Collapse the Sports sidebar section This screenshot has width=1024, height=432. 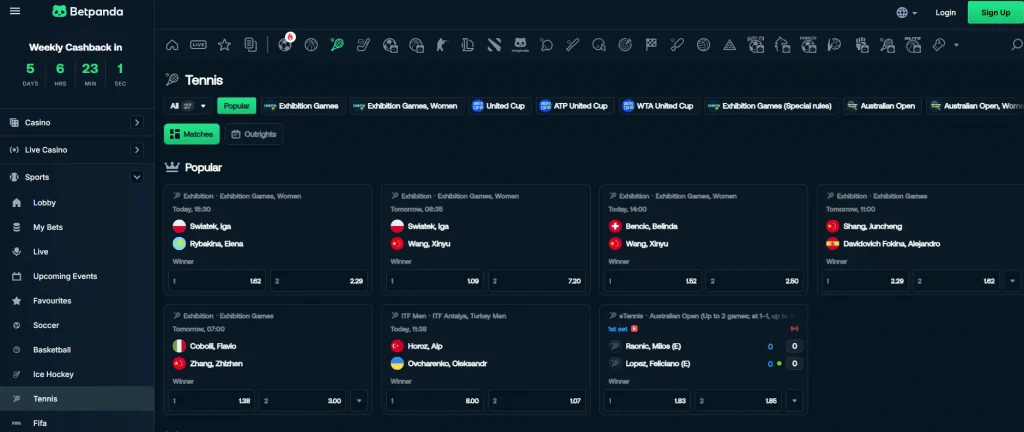(136, 177)
